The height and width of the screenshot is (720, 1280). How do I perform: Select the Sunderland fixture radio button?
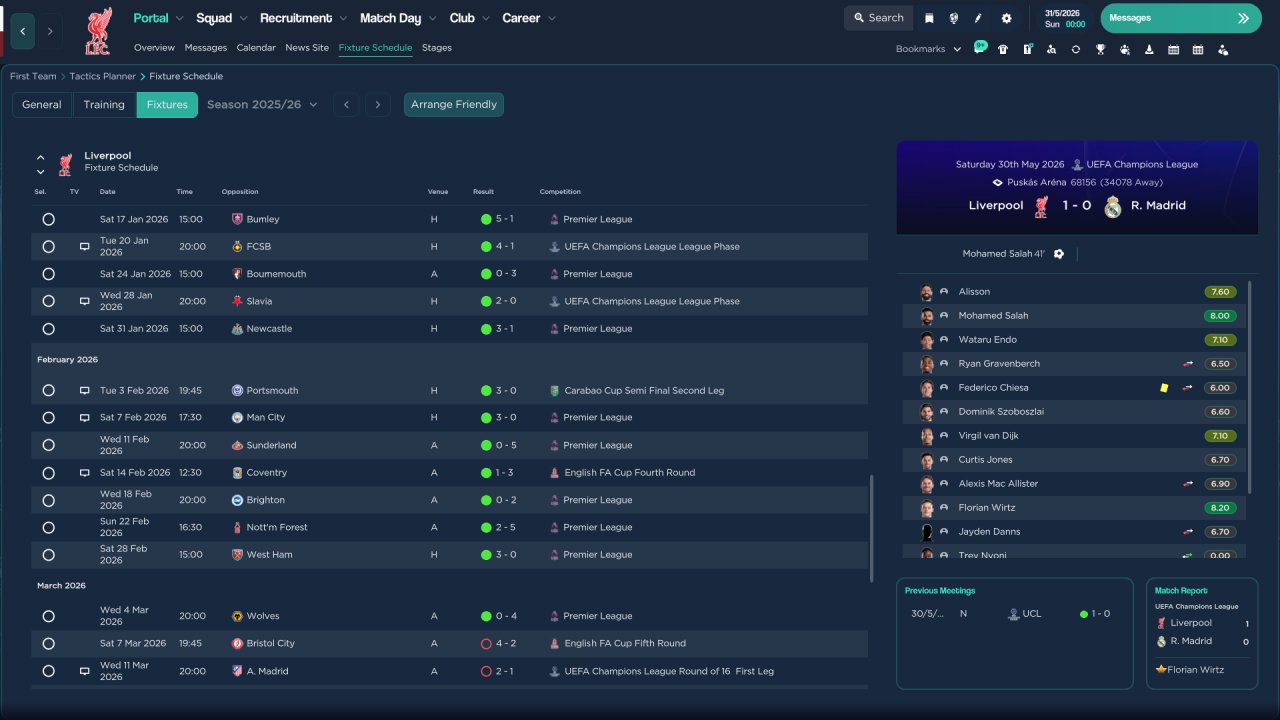pyautogui.click(x=48, y=445)
